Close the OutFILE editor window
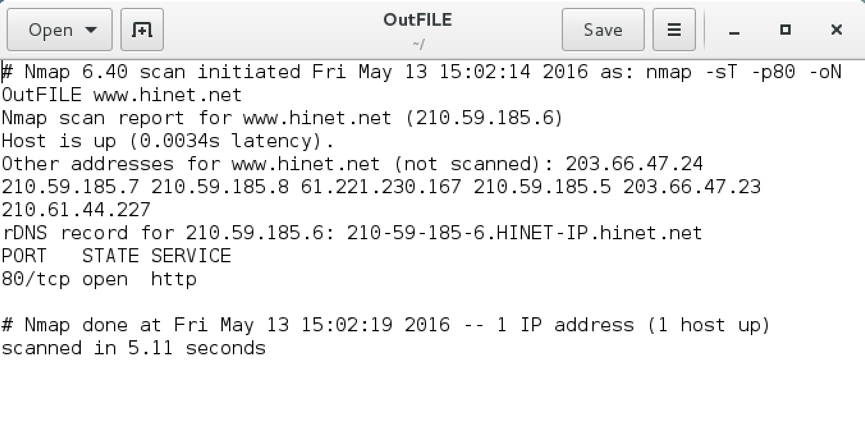865x444 pixels. 836,30
